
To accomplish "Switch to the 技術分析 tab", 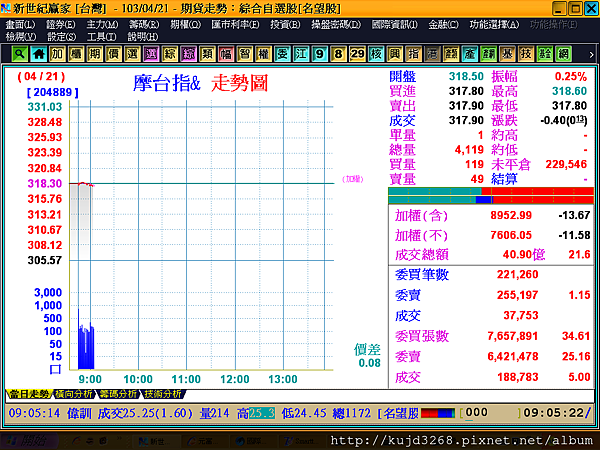I will coord(163,394).
